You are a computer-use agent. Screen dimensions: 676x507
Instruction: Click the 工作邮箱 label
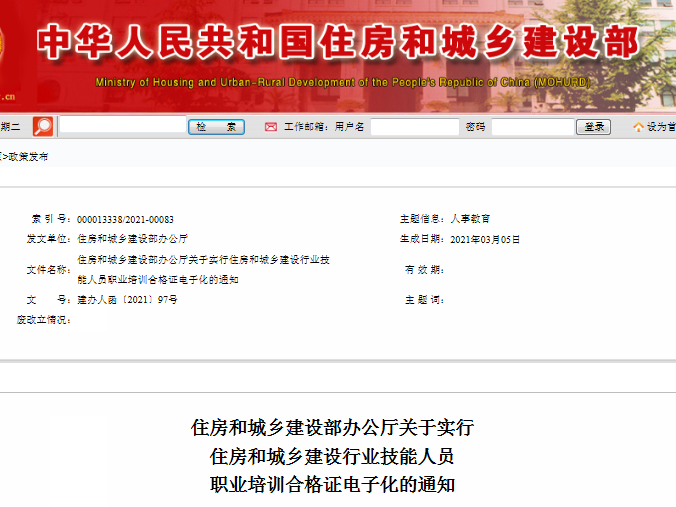pyautogui.click(x=306, y=127)
